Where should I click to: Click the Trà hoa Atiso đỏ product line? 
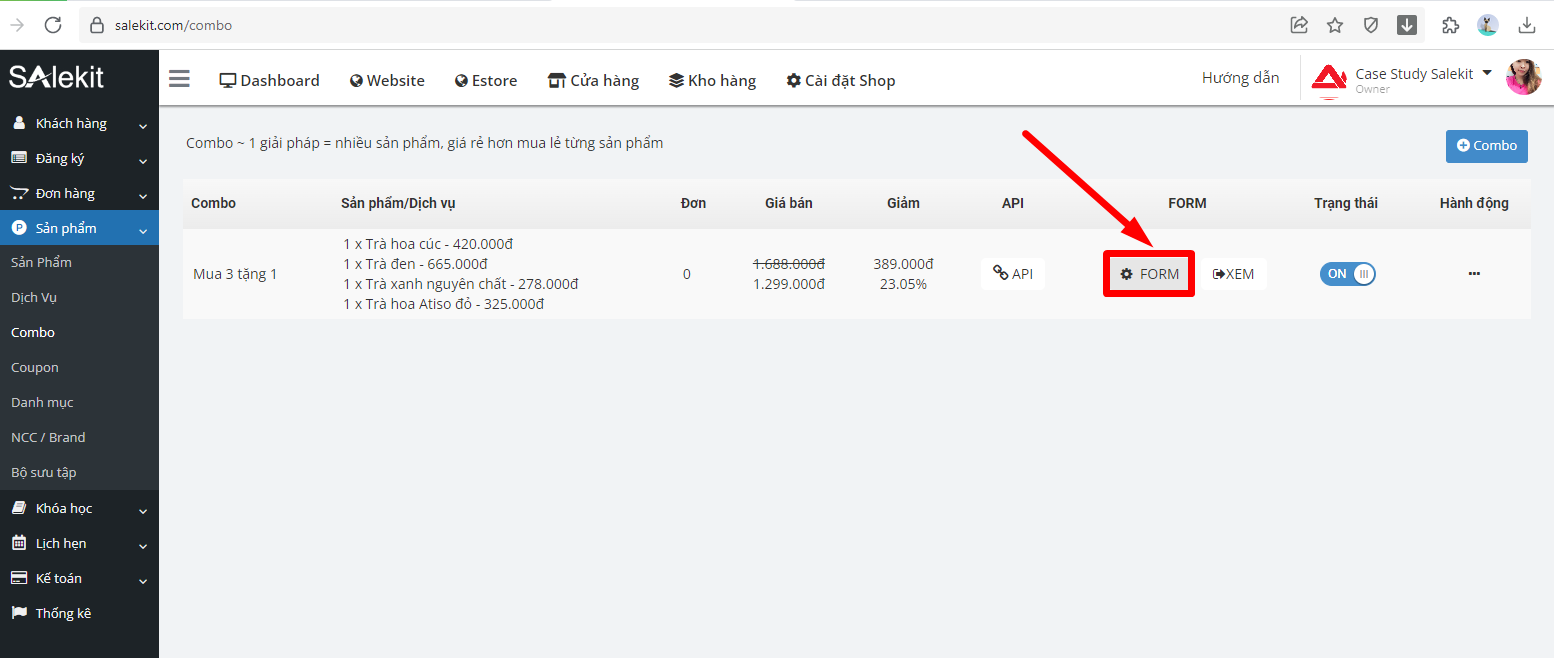tap(443, 304)
